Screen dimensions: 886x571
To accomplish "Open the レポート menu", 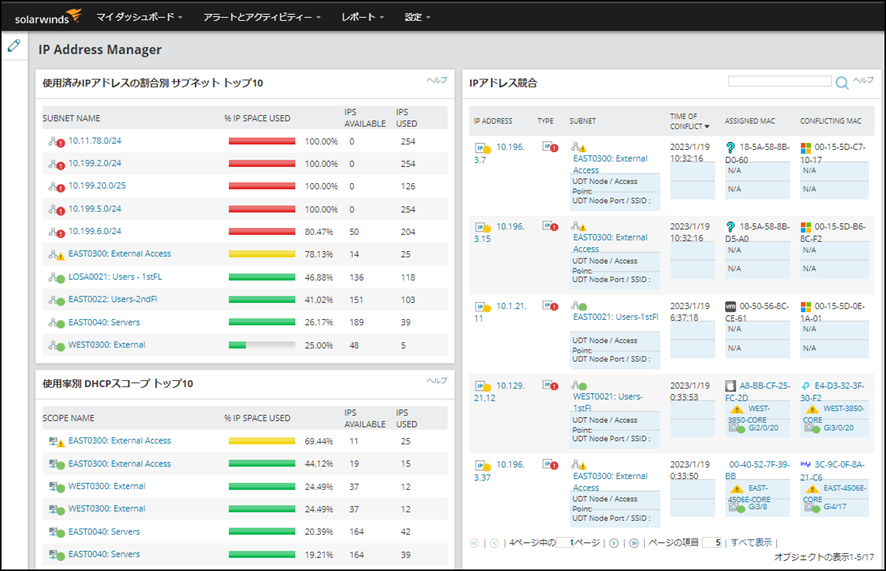I will pos(362,17).
